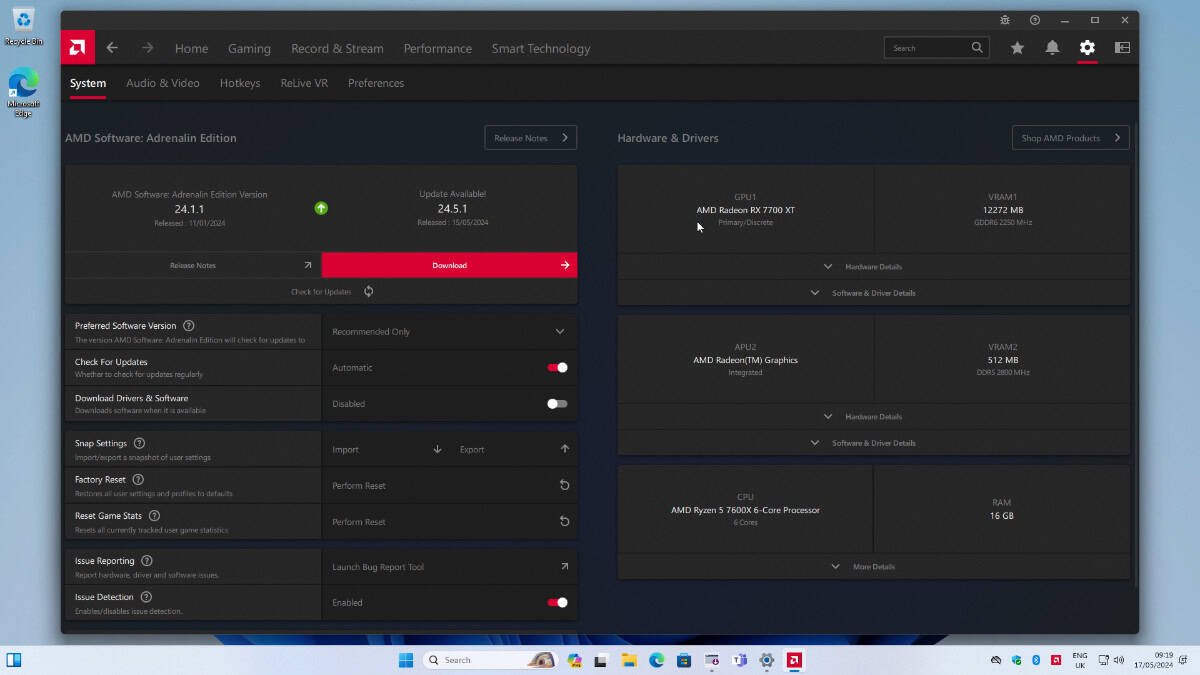Click Reset Game Stats help icon
This screenshot has width=1200, height=675.
click(154, 515)
